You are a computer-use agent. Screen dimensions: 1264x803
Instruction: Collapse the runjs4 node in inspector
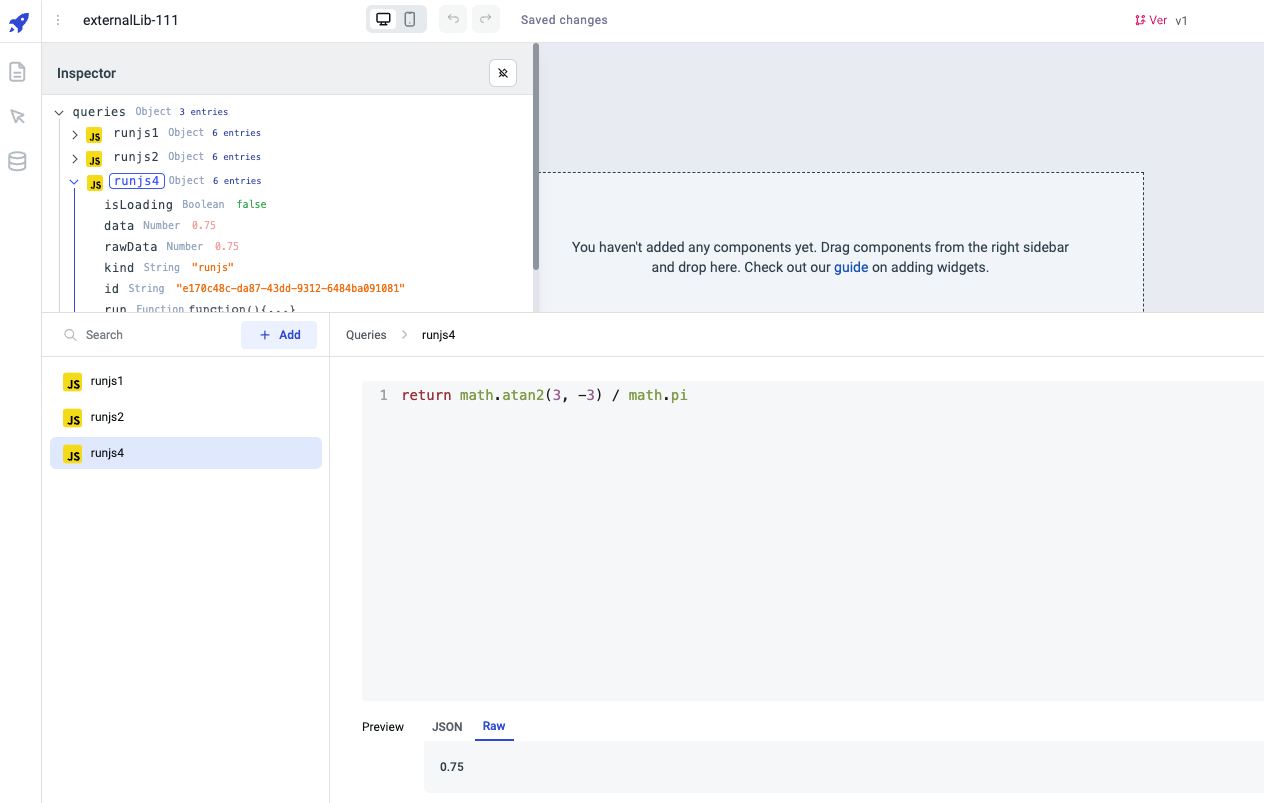(x=75, y=182)
